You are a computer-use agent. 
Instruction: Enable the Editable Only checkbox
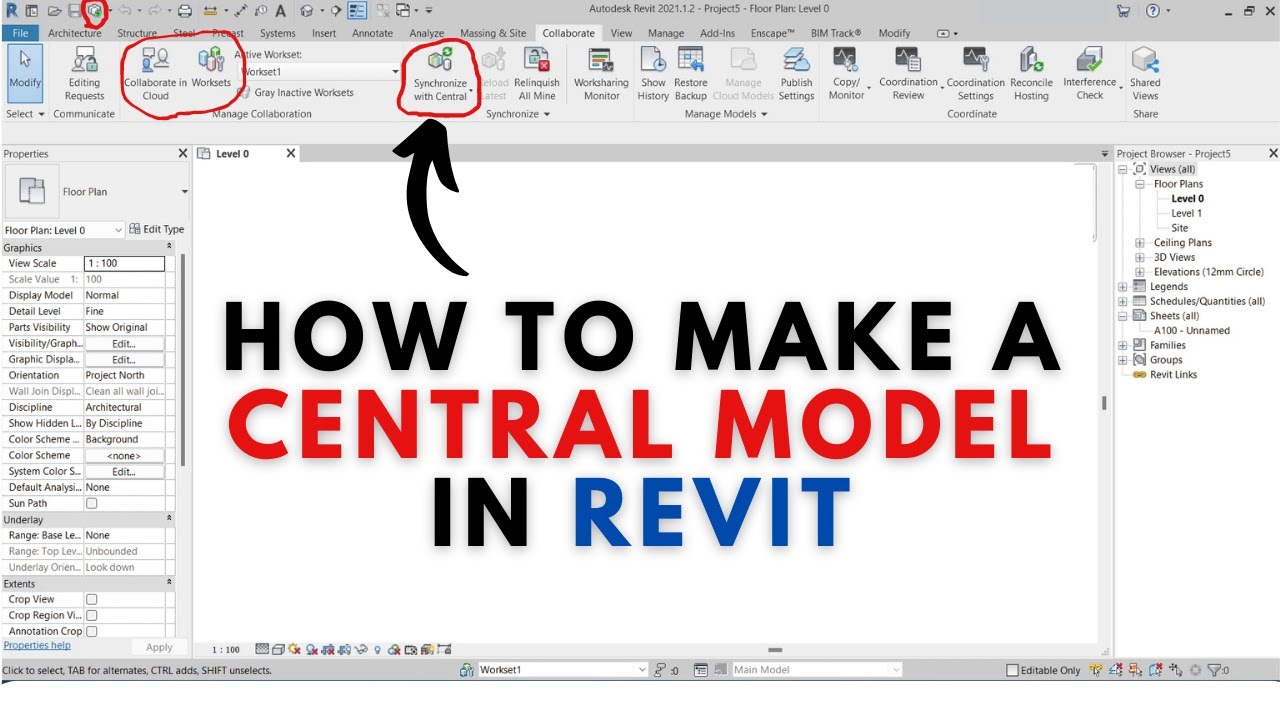click(1012, 670)
